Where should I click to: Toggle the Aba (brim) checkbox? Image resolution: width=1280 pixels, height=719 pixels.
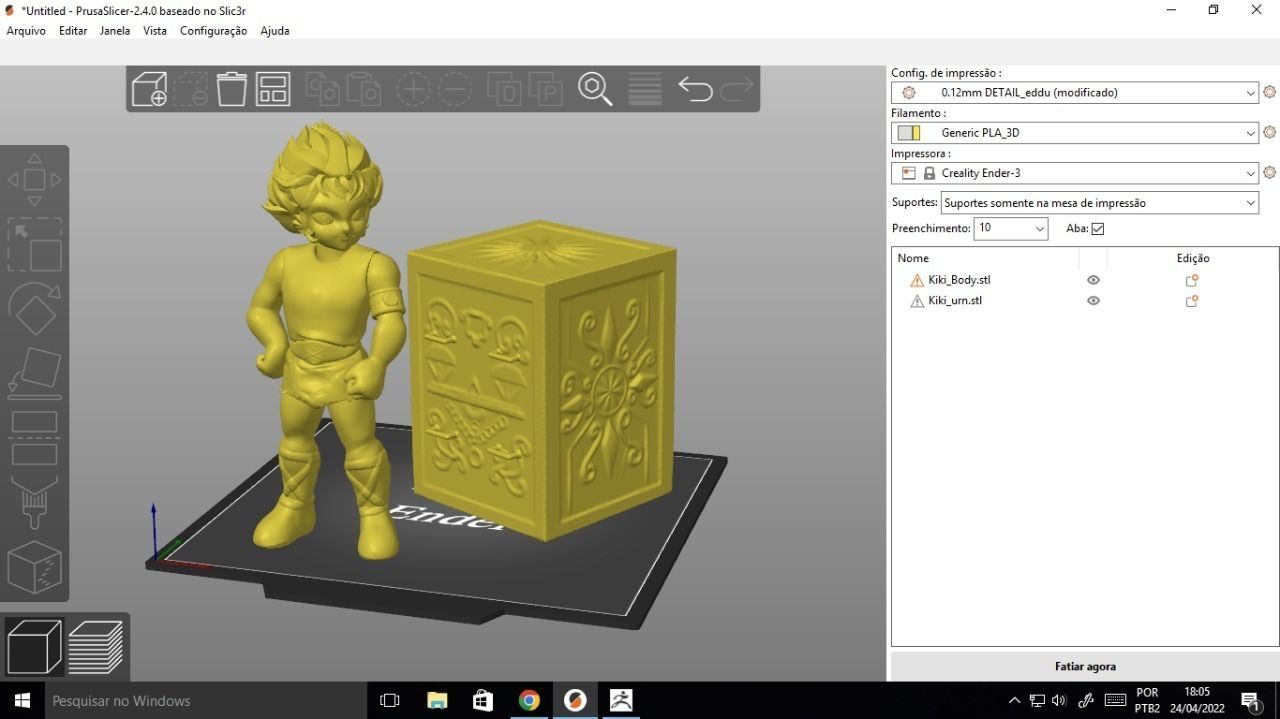click(x=1098, y=228)
